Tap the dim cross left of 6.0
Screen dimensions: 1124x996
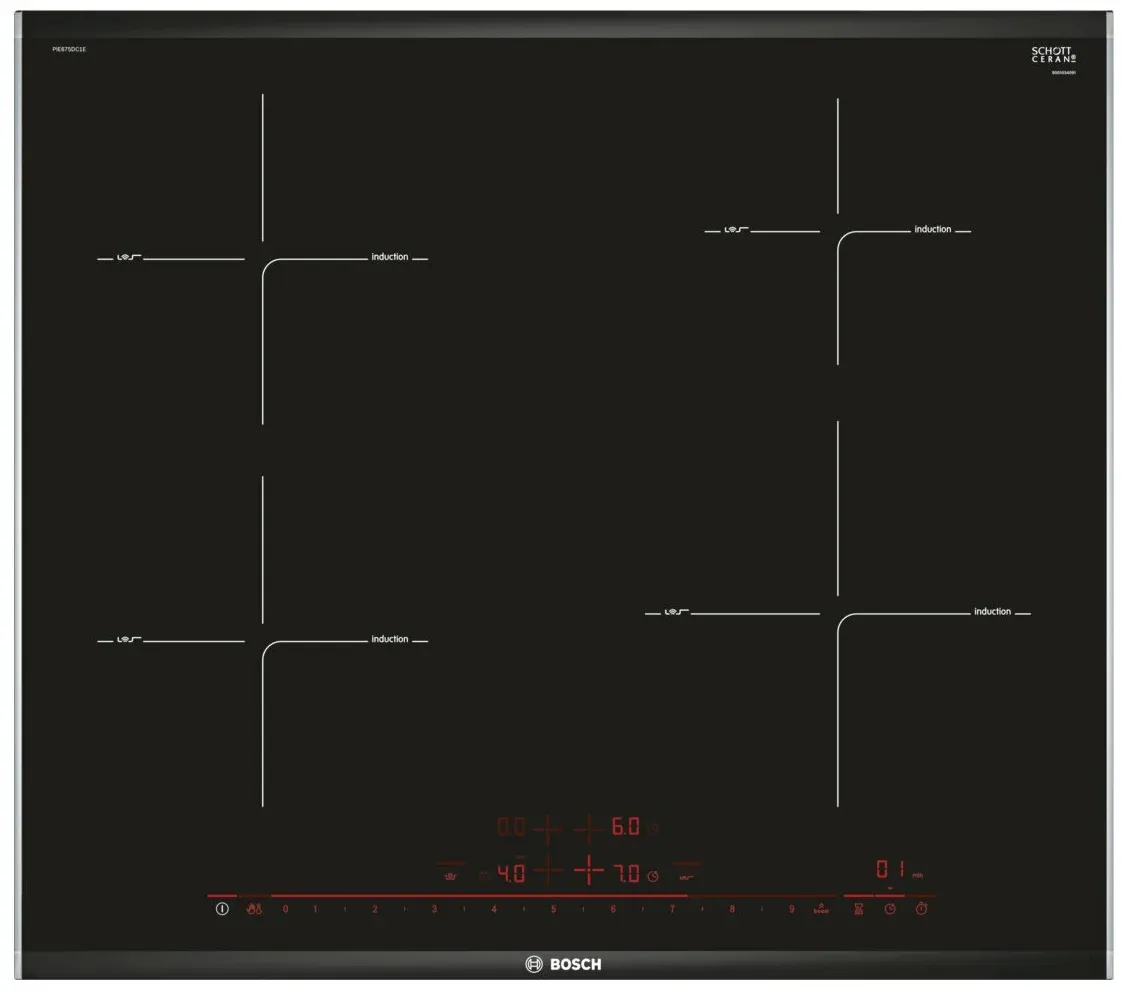(x=589, y=828)
